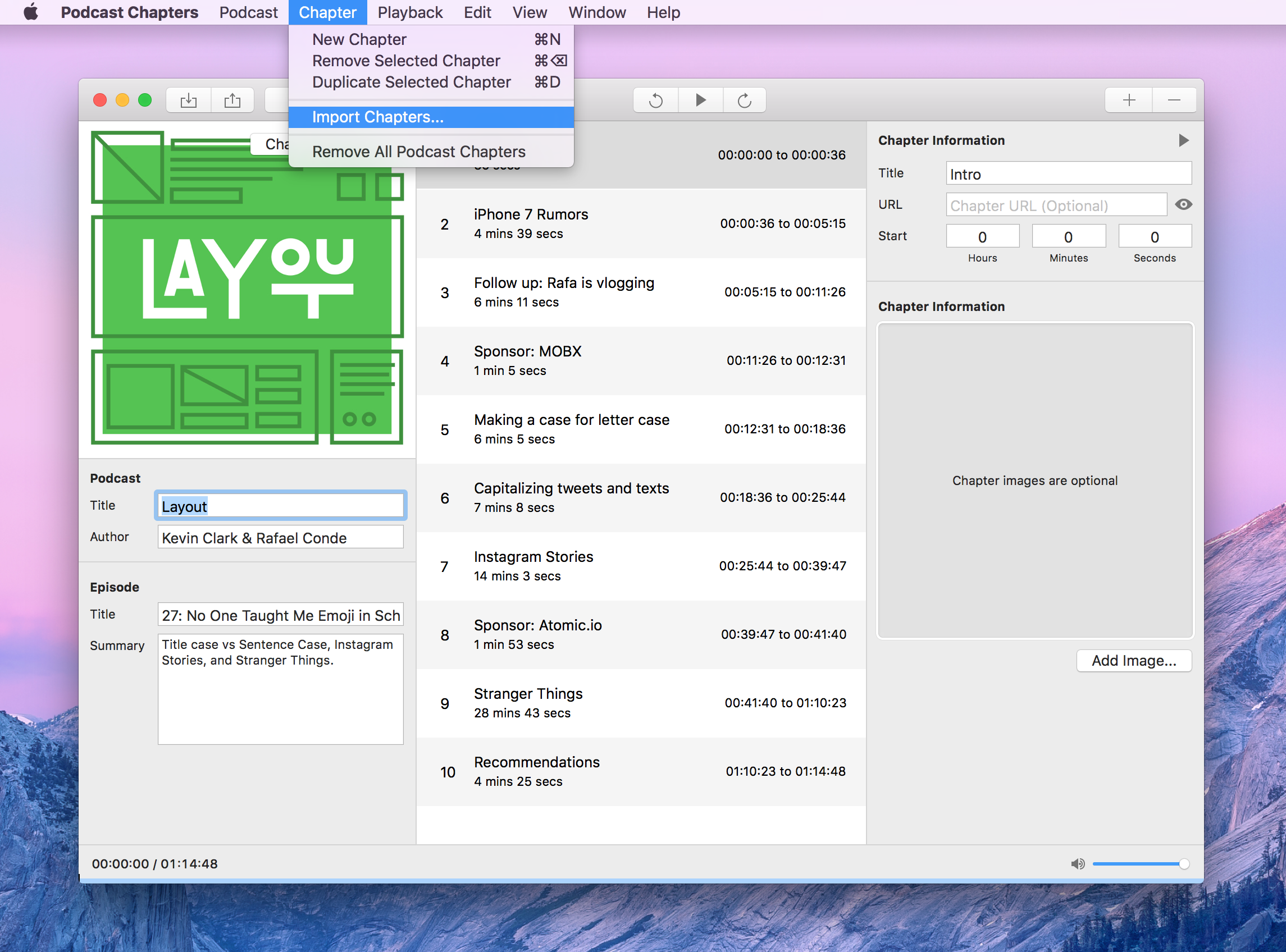Click the add chapter plus icon

pos(1128,99)
